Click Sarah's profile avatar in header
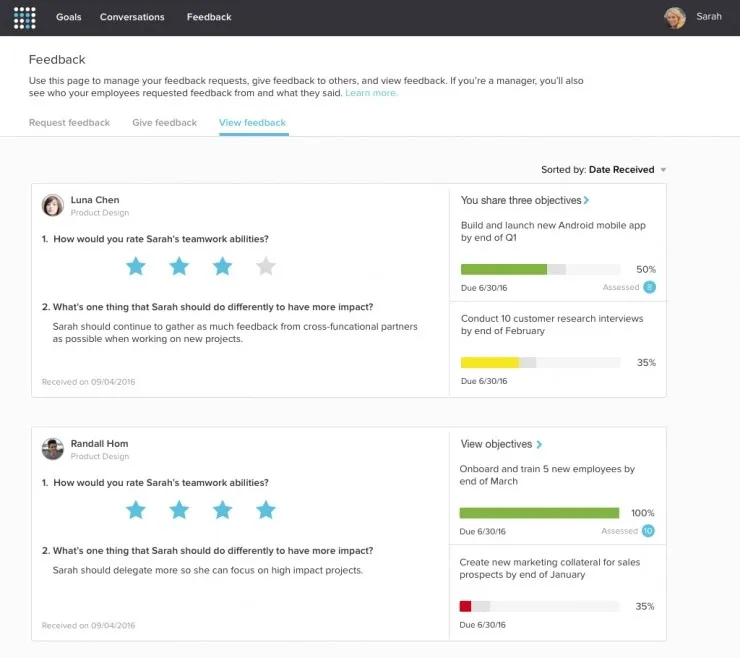The image size is (740, 658). coord(675,17)
